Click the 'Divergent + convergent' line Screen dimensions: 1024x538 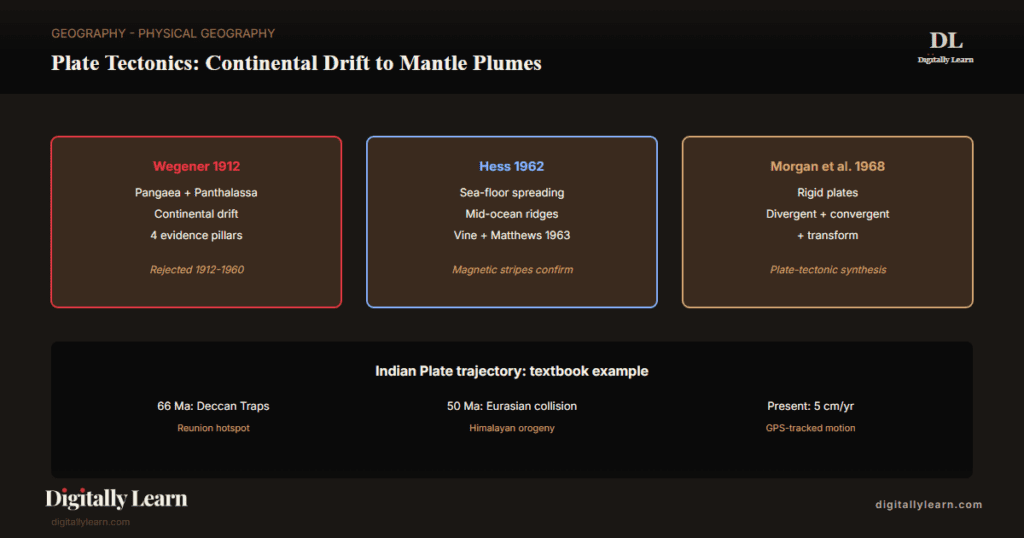827,214
